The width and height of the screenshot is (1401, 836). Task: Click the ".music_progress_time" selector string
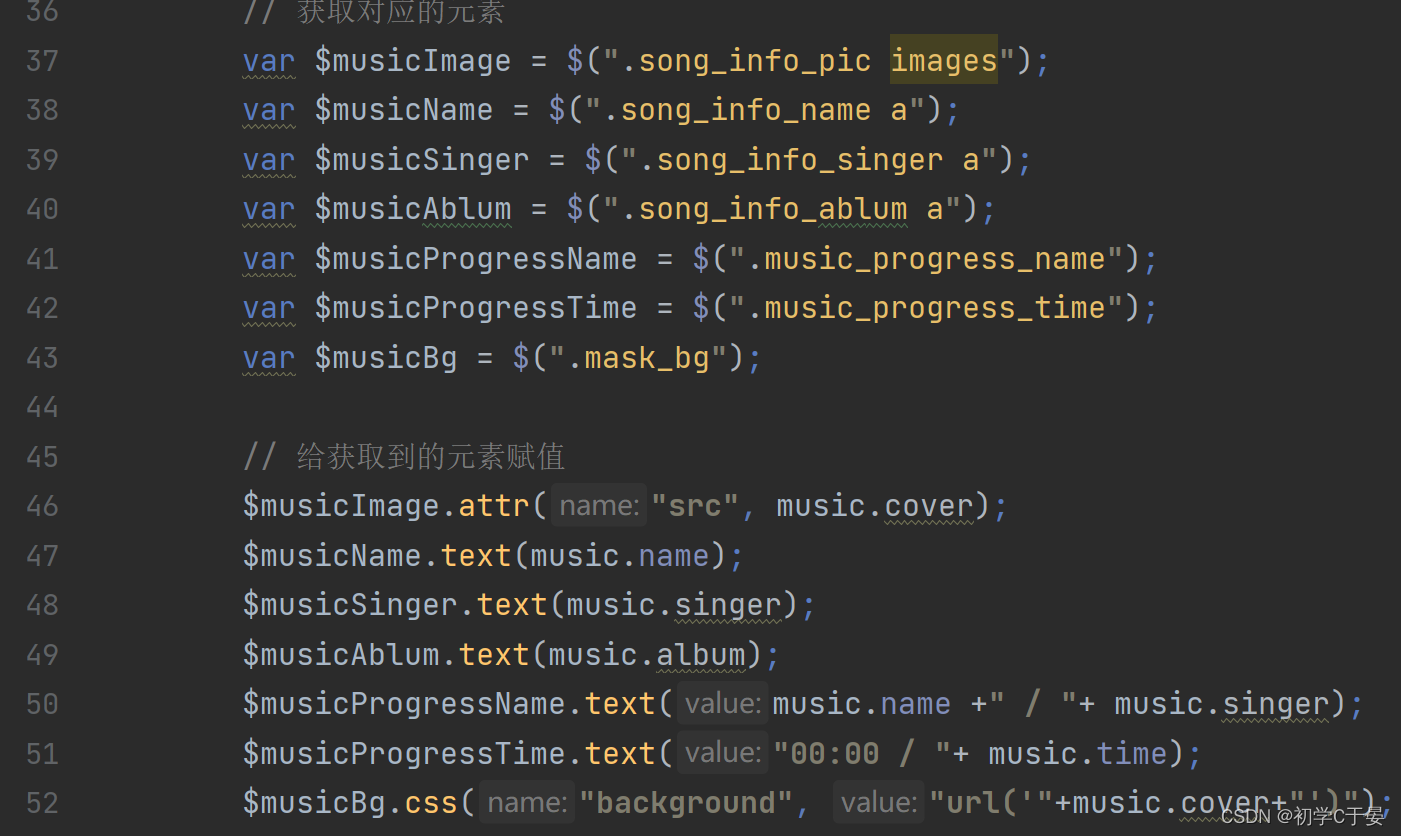point(926,308)
